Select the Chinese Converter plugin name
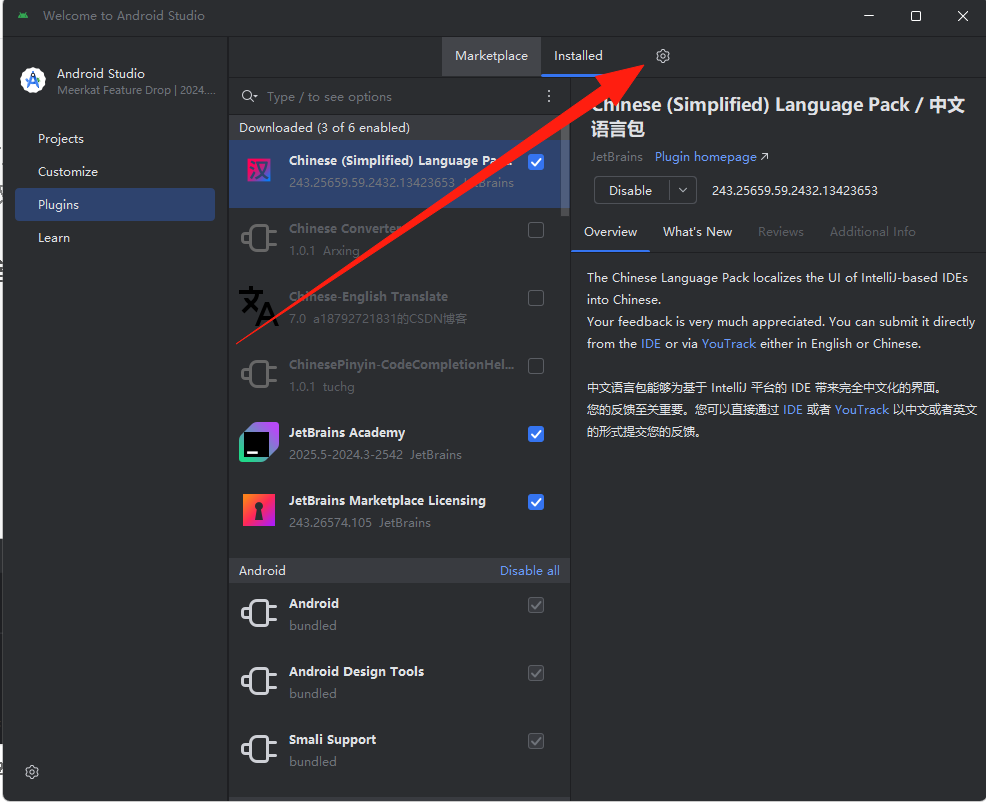Screen dimensions: 986x806 pyautogui.click(x=344, y=229)
